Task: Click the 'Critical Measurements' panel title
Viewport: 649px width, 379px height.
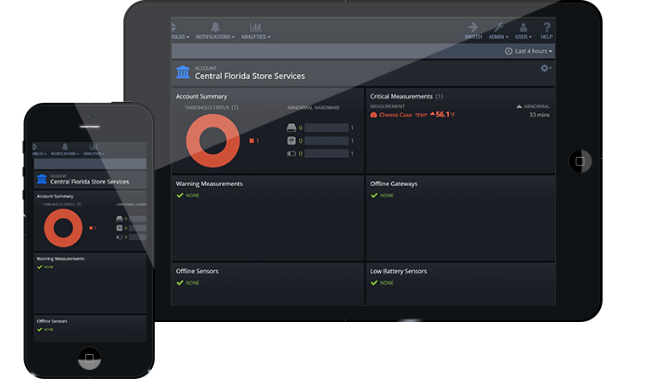Action: 401,96
